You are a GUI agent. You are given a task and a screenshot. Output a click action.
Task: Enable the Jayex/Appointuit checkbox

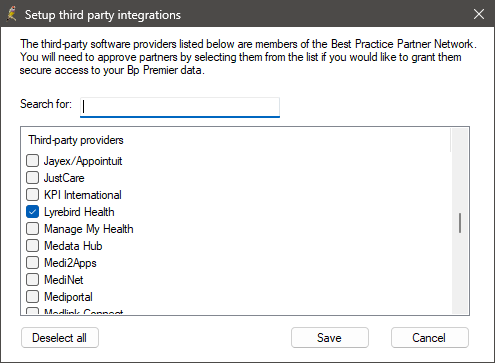tap(32, 161)
